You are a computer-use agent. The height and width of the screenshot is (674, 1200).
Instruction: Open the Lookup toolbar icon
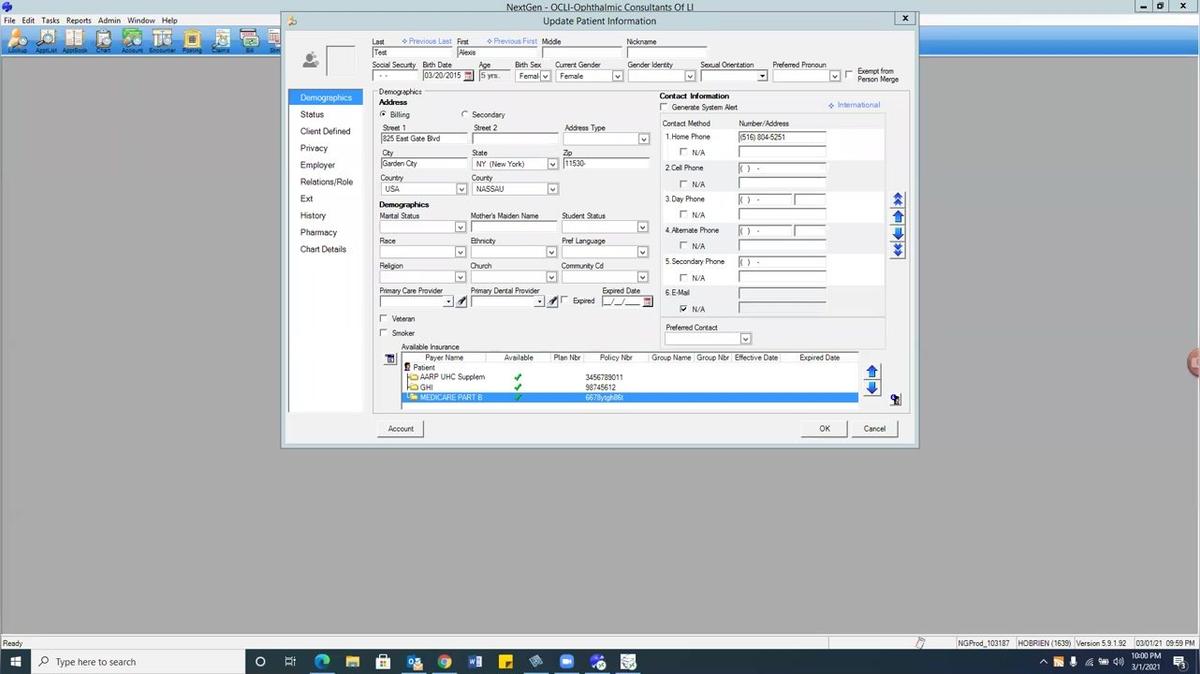[17, 39]
